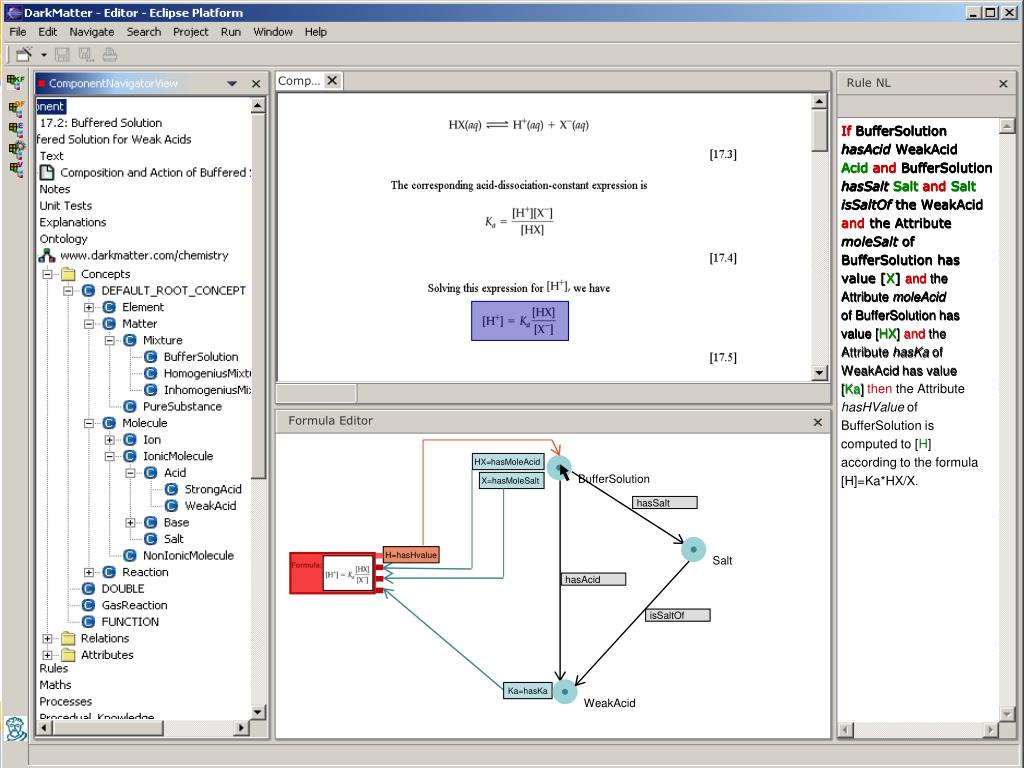Click the orange H=hasHvalue label
The image size is (1024, 768).
[x=411, y=555]
